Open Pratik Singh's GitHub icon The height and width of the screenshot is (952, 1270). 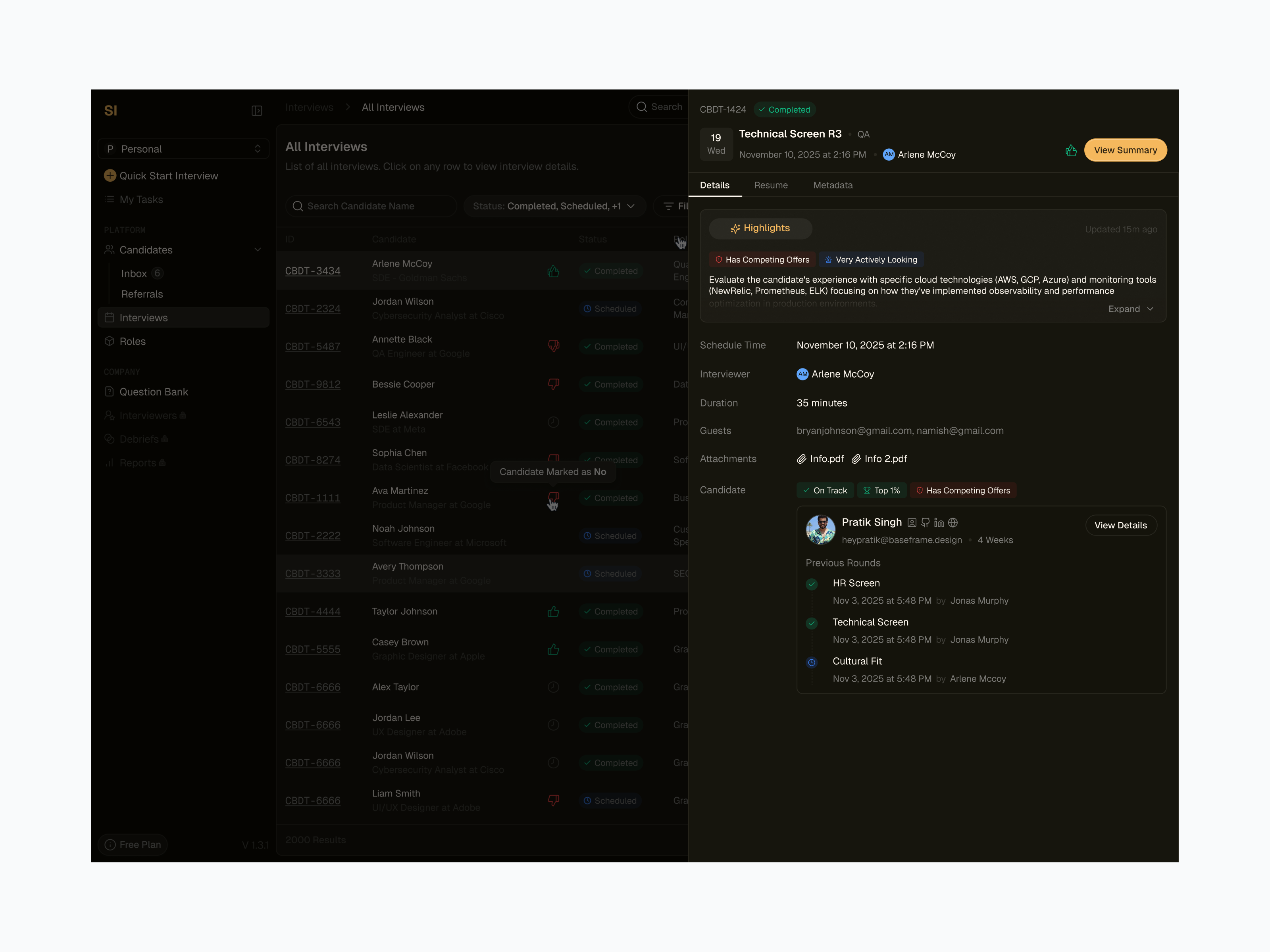coord(926,522)
